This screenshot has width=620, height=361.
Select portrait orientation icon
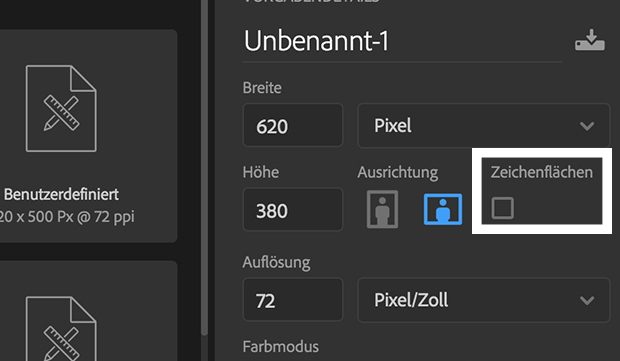pos(382,209)
